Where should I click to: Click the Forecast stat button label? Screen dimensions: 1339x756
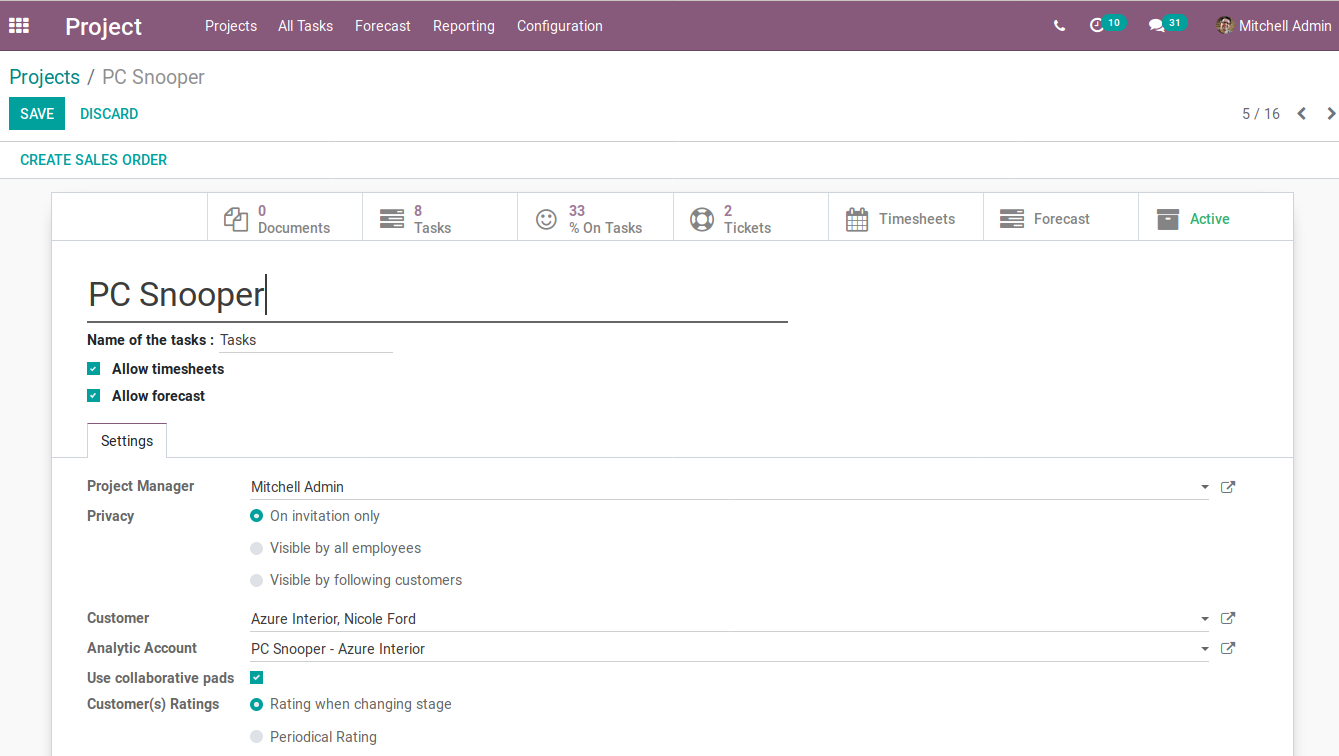coord(1062,219)
